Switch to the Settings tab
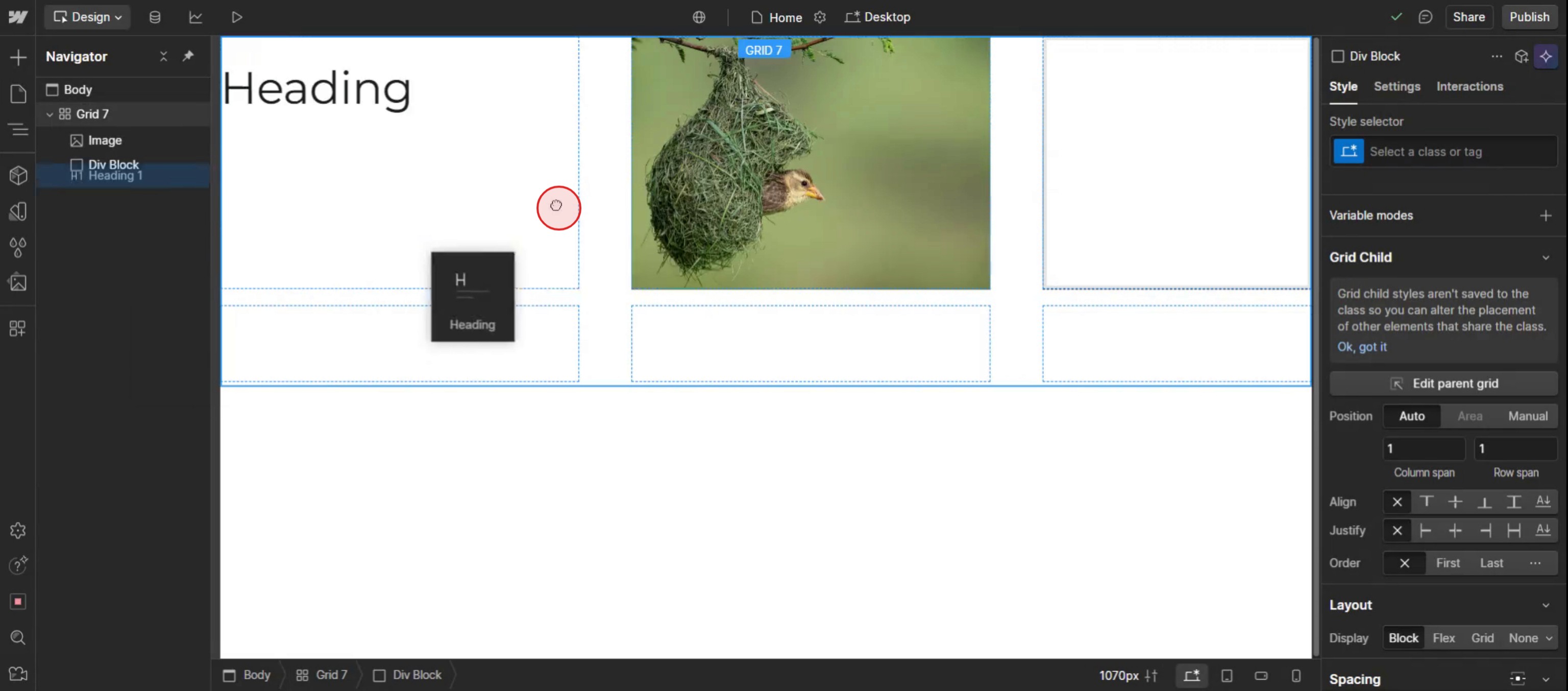Image resolution: width=1568 pixels, height=691 pixels. click(x=1396, y=86)
